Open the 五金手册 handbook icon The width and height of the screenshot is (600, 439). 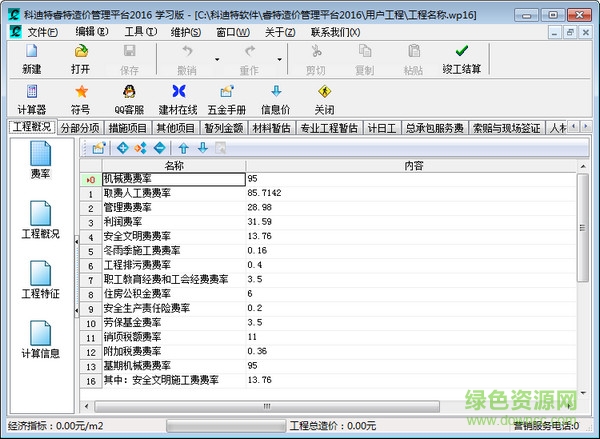[x=227, y=91]
